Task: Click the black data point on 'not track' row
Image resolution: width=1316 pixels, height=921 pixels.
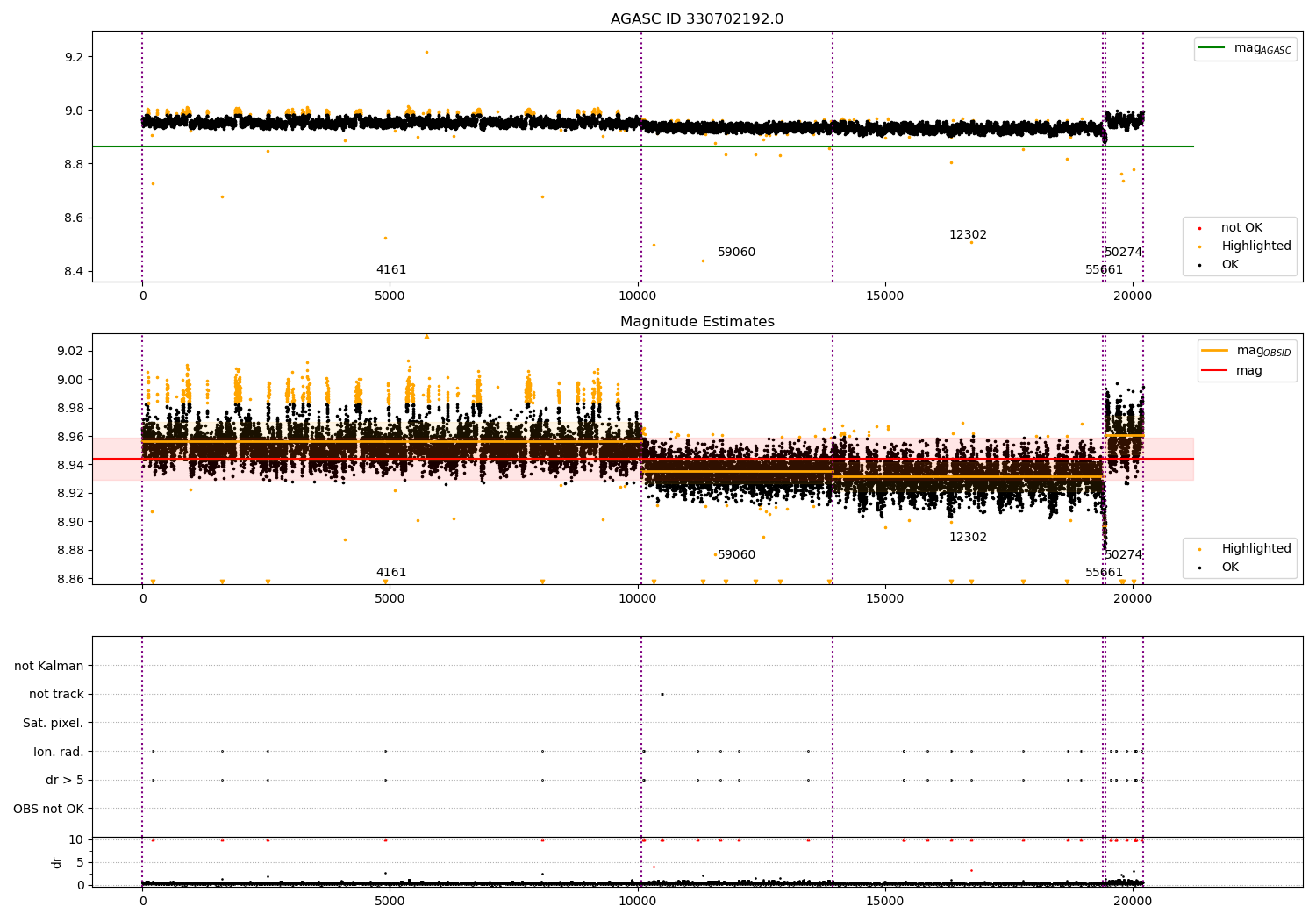Action: pyautogui.click(x=662, y=694)
